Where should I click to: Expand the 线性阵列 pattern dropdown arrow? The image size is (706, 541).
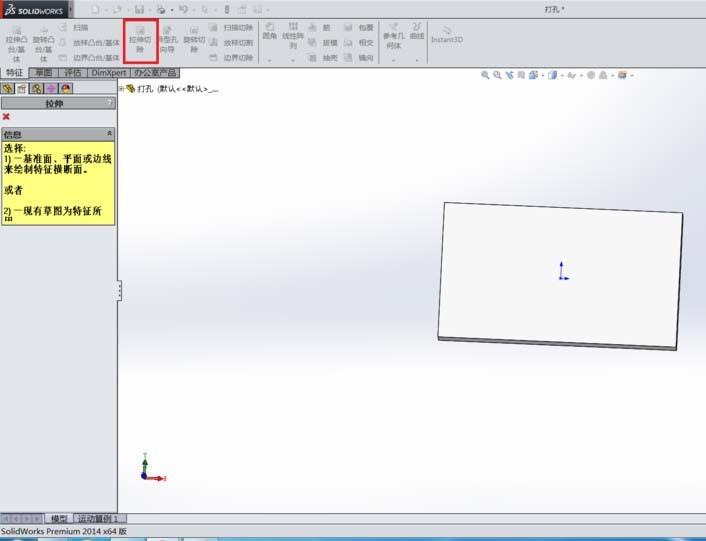click(x=293, y=59)
